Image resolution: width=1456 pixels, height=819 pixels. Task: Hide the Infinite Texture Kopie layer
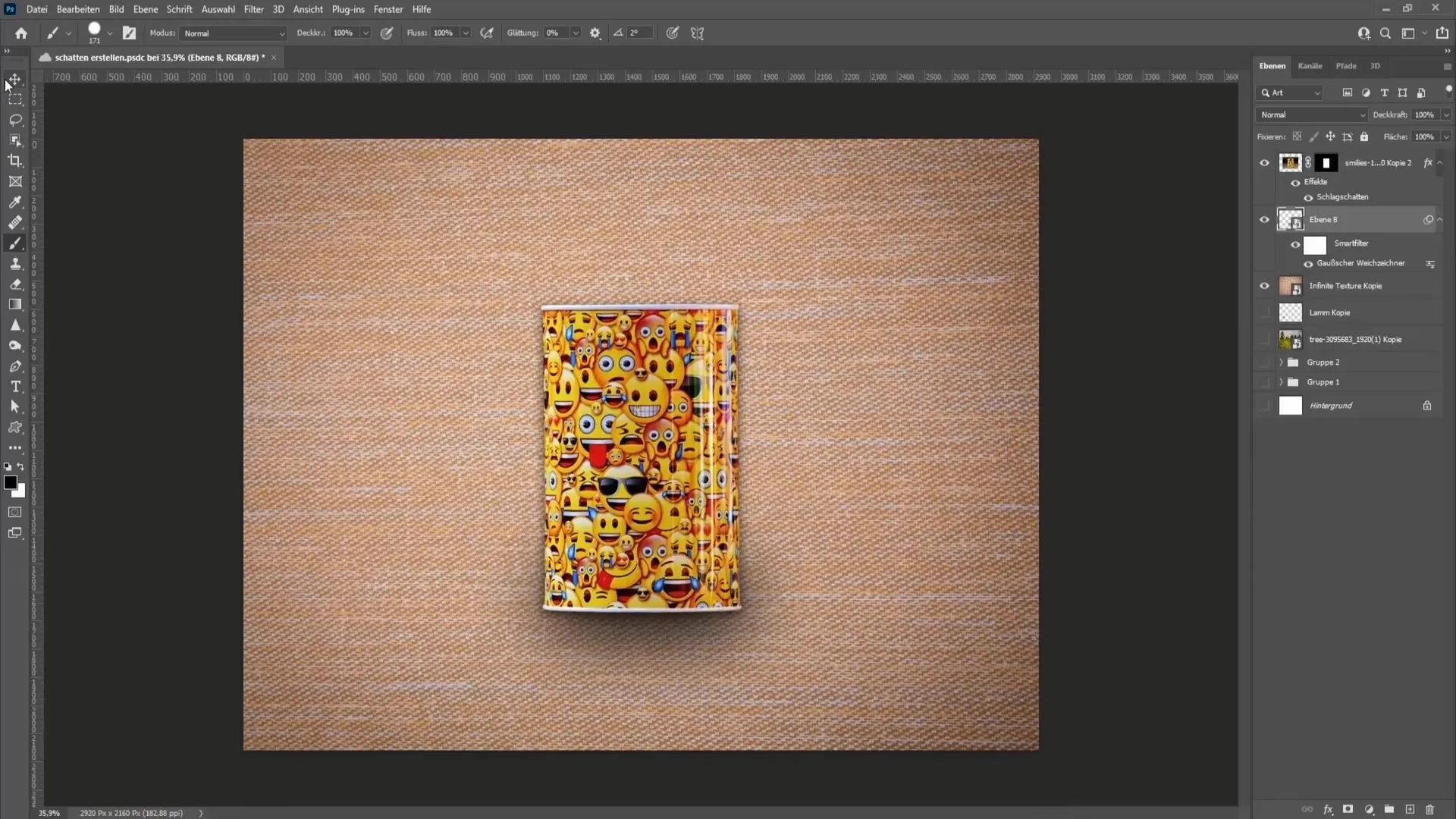tap(1264, 286)
